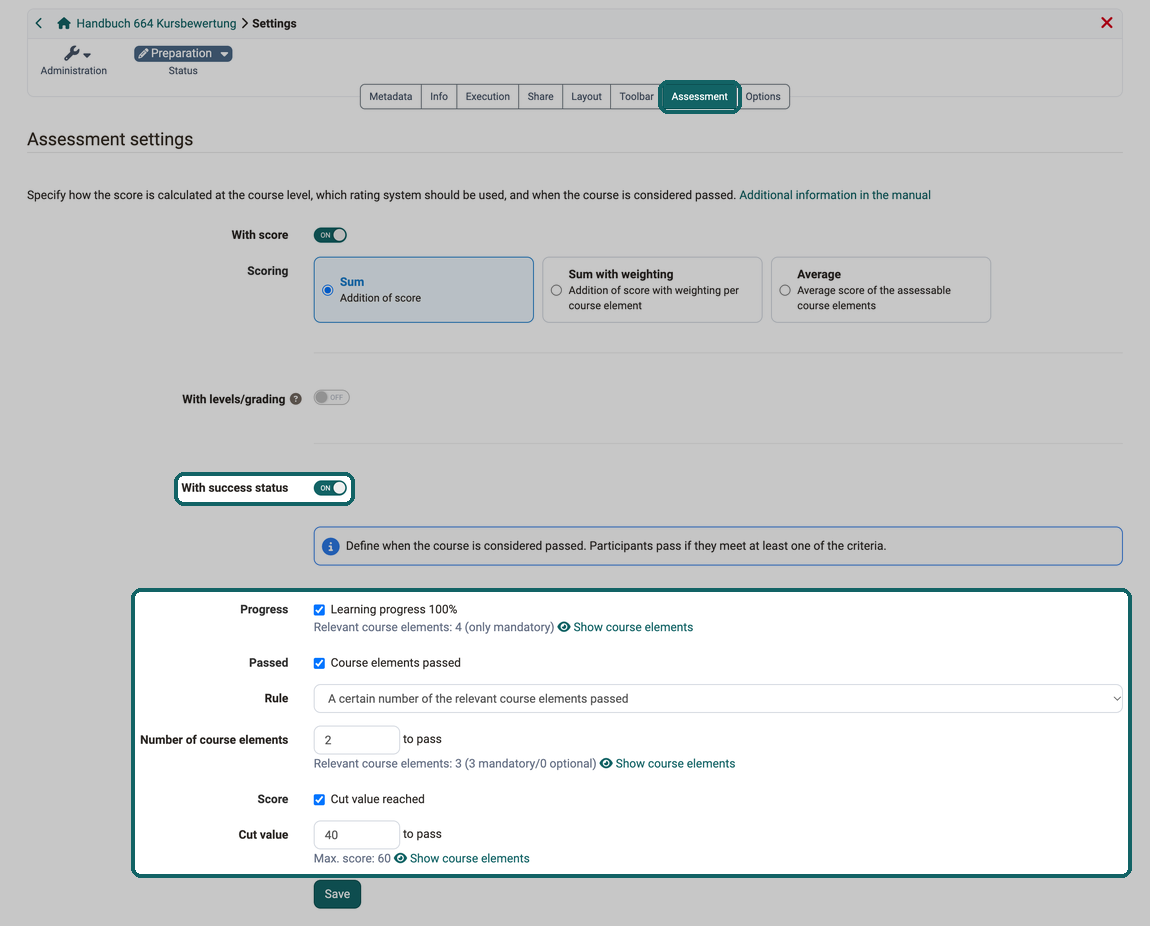The image size is (1150, 926).
Task: Close the settings with red X
Action: coord(1107,23)
